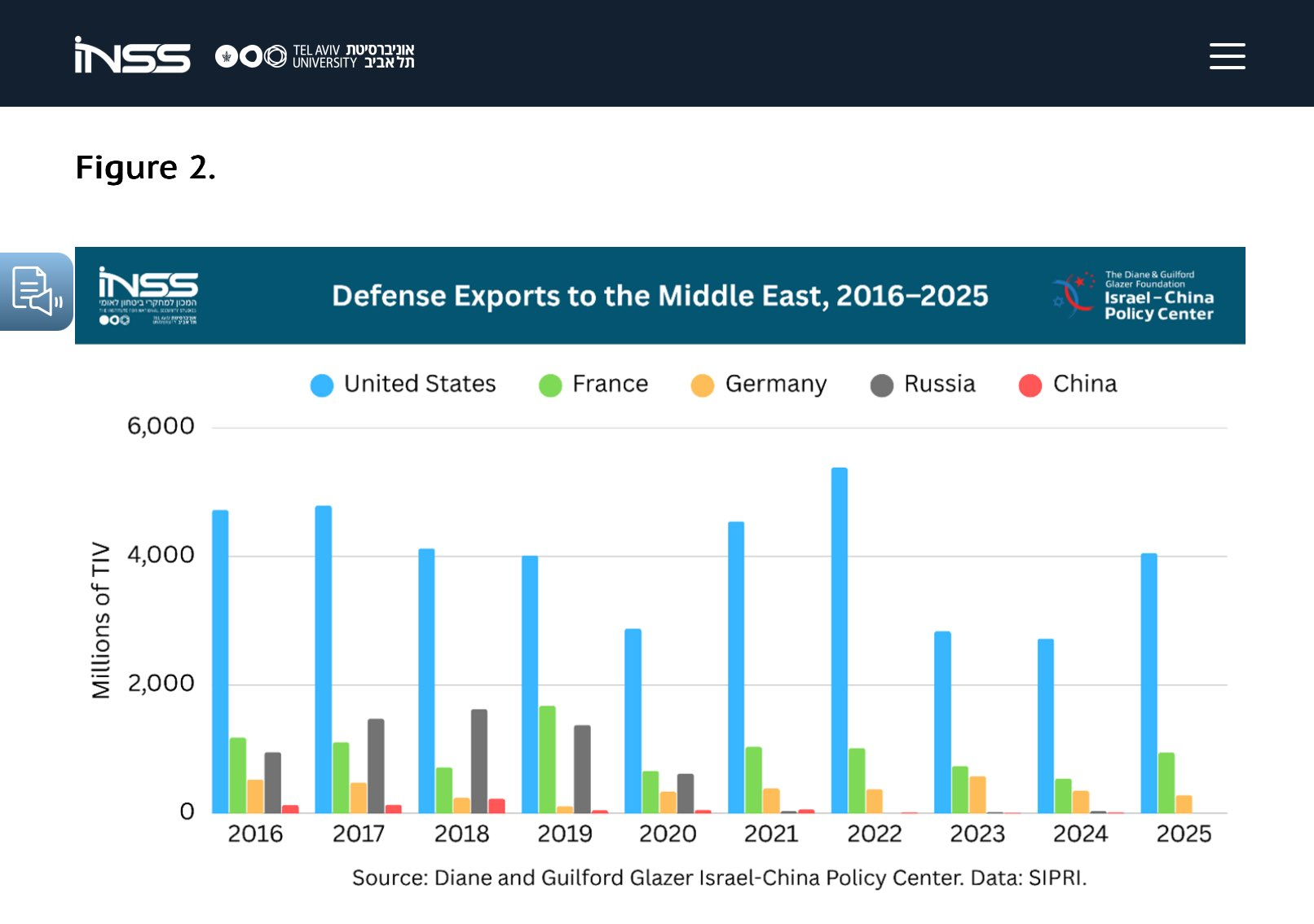Viewport: 1314px width, 924px height.
Task: Click the 2018 Russia gray bar
Action: coord(479,761)
